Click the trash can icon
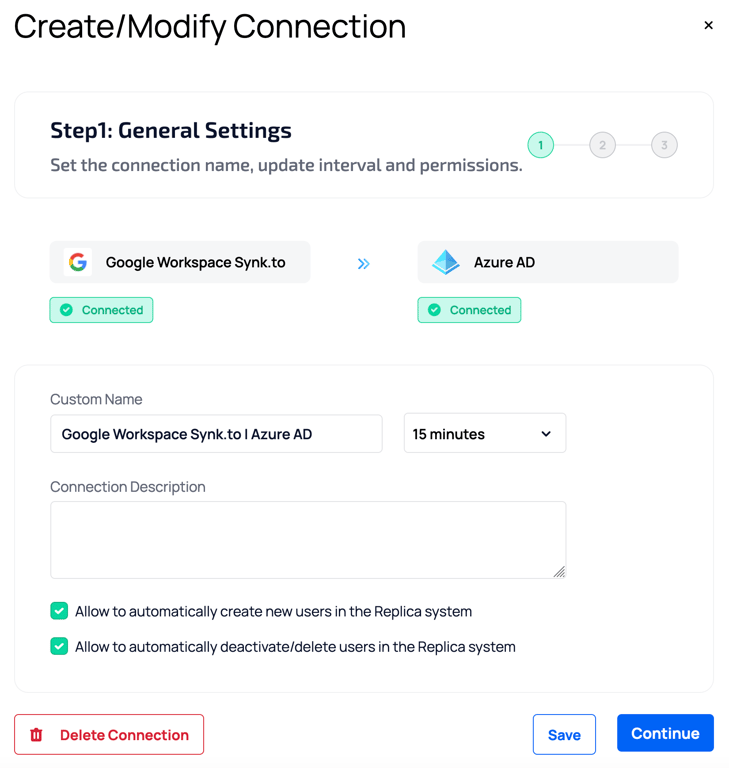The width and height of the screenshot is (729, 768). coord(37,735)
